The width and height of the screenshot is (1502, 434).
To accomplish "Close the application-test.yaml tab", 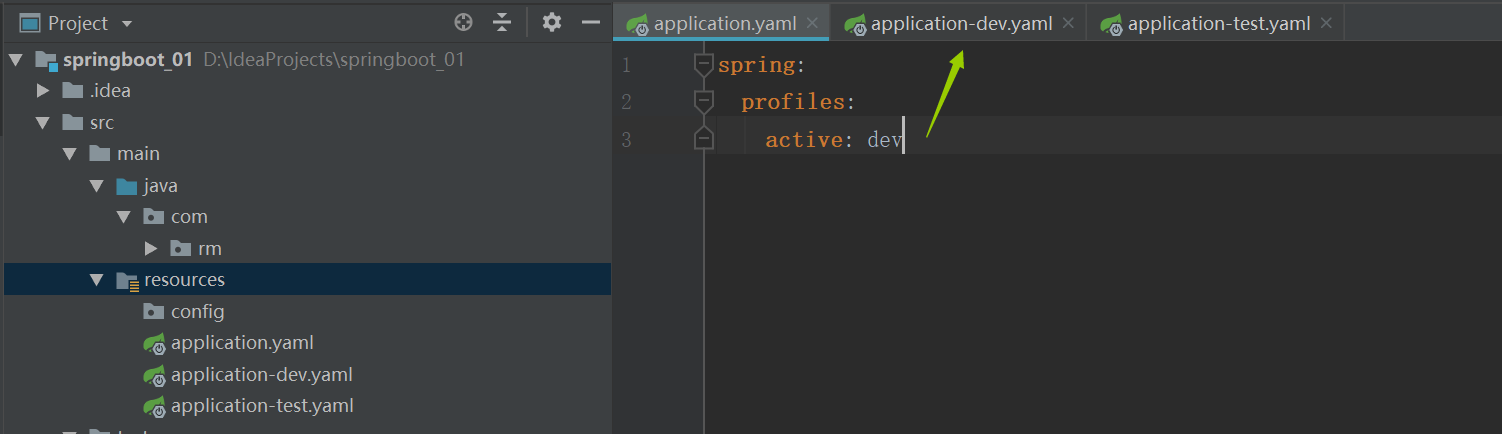I will (x=1326, y=23).
